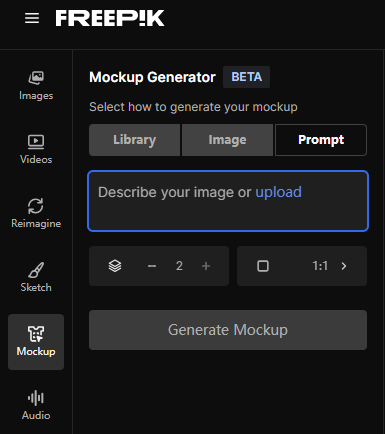
Task: Select the Mockup sidebar tool
Action: click(36, 342)
